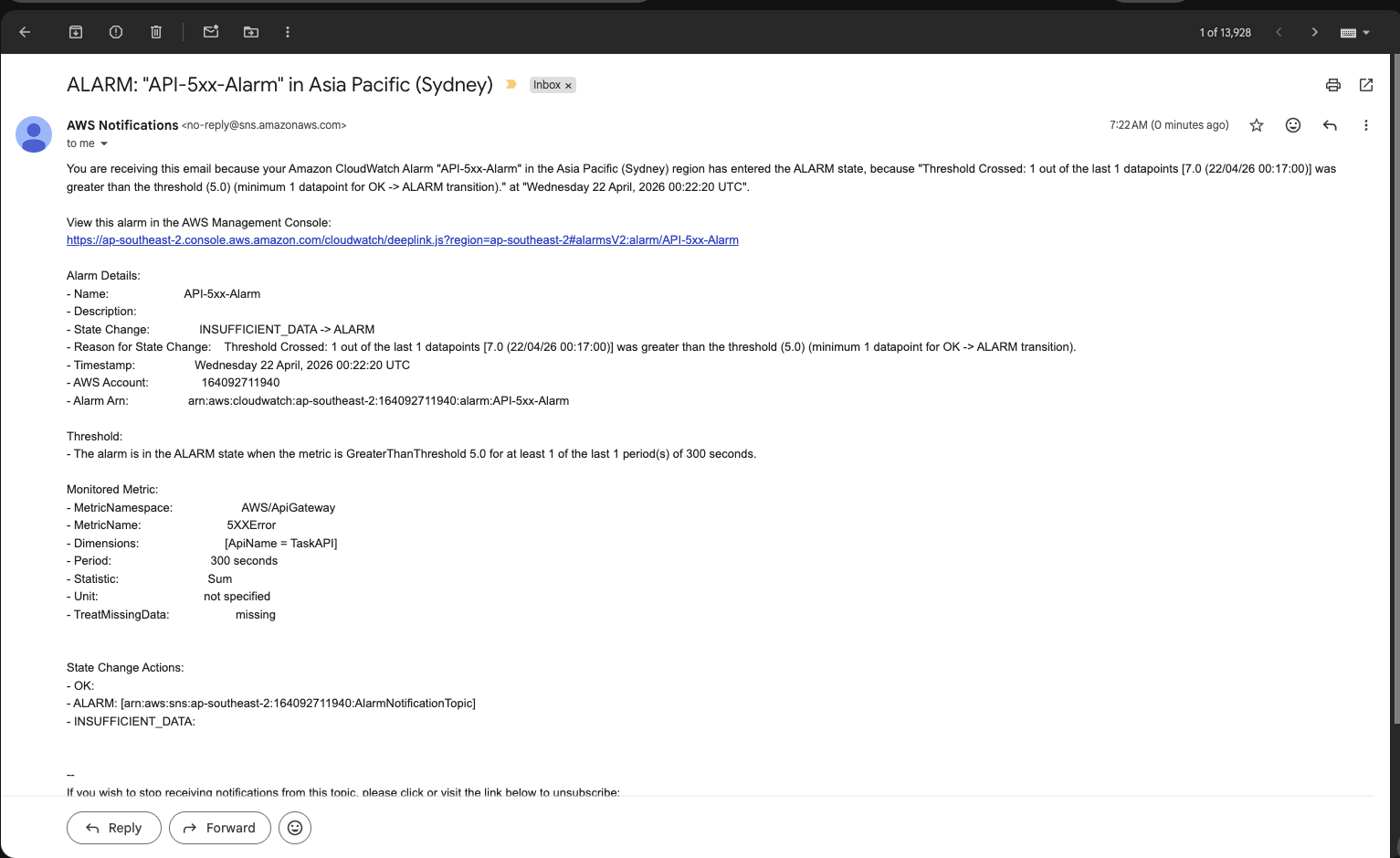Expand the 'to me' recipient details
The height and width of the screenshot is (858, 1400).
(103, 143)
